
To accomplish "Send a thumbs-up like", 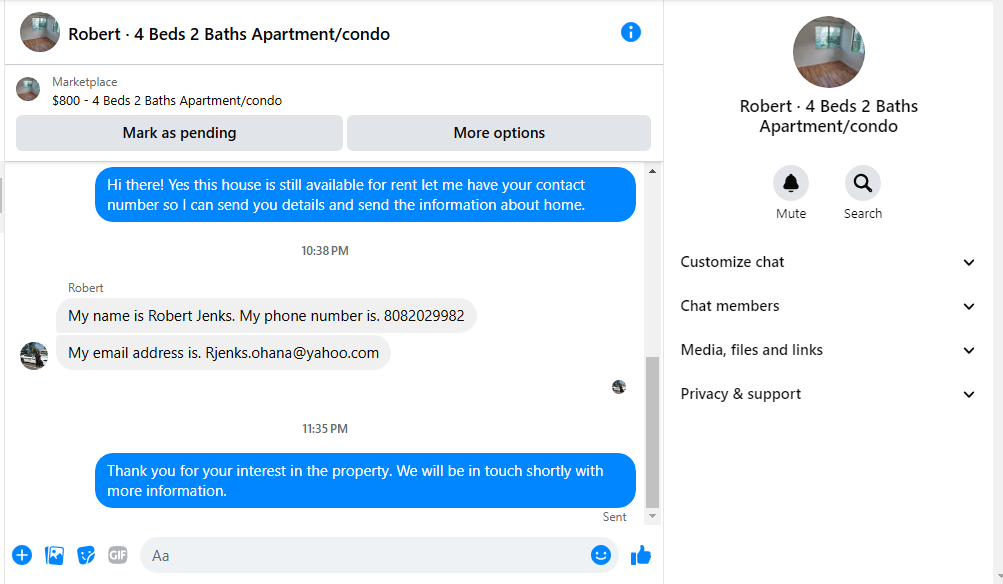I will point(640,555).
